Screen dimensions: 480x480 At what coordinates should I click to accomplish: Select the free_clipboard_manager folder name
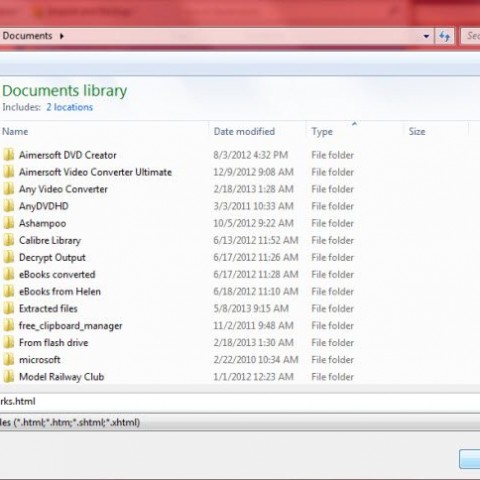click(71, 325)
